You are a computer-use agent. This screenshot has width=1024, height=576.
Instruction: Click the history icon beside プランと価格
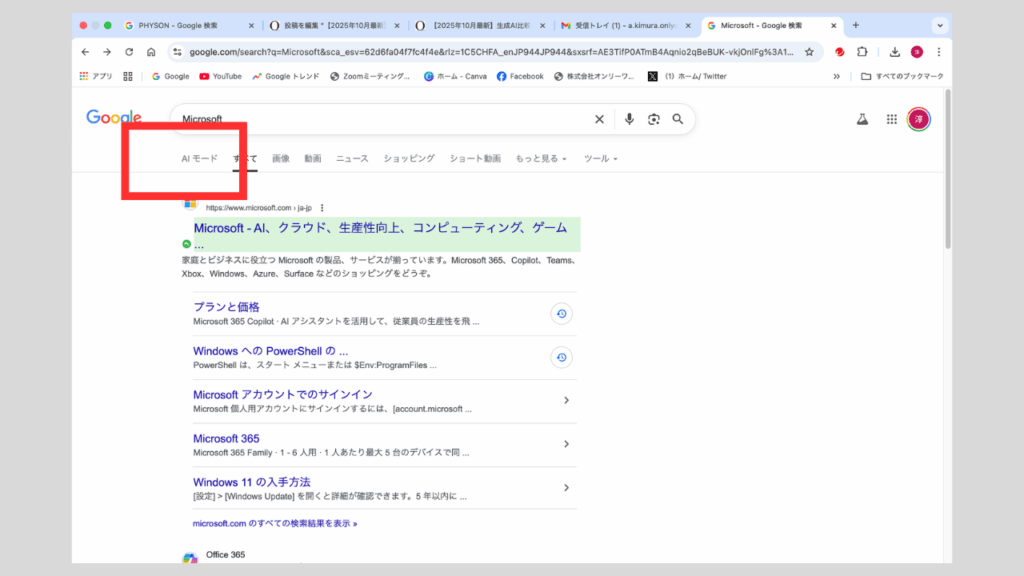pyautogui.click(x=562, y=314)
